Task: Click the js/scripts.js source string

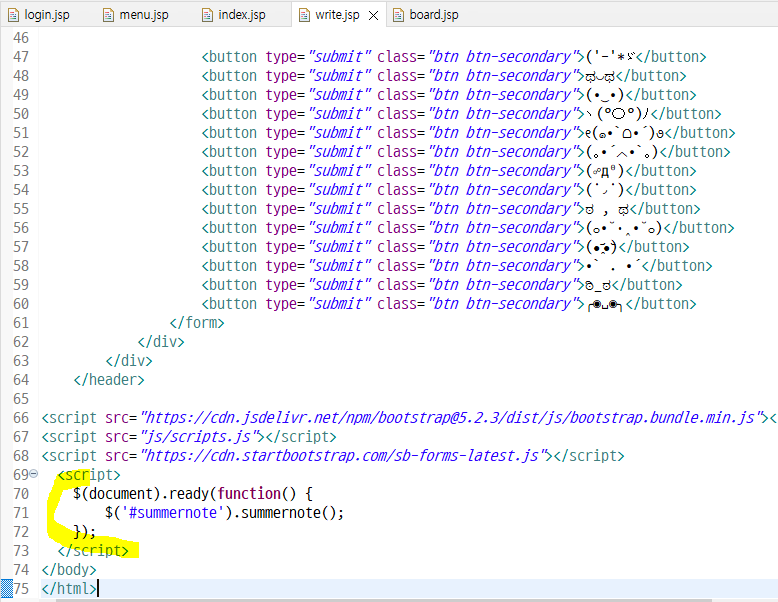Action: point(202,437)
